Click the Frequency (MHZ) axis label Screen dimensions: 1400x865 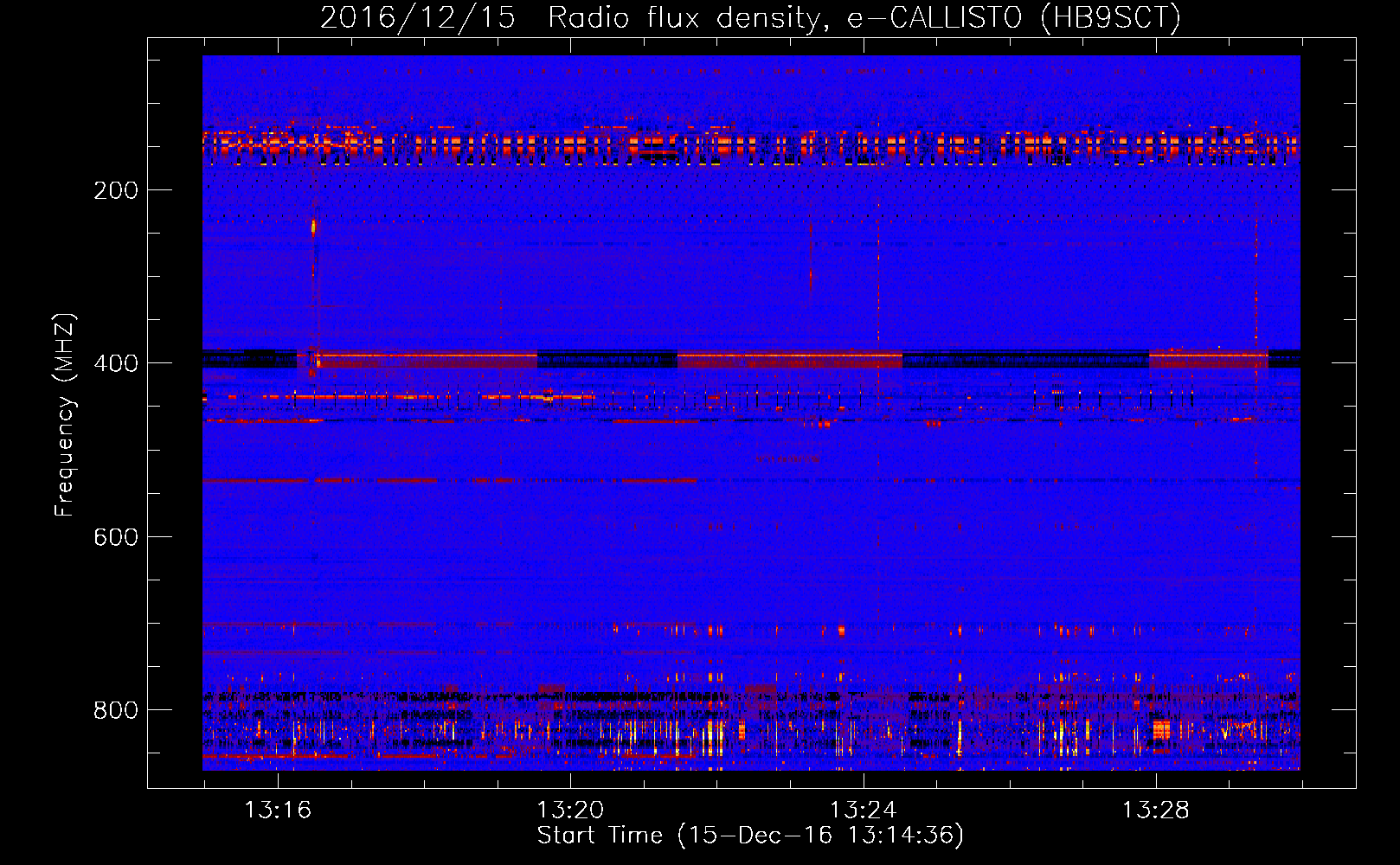[65, 414]
